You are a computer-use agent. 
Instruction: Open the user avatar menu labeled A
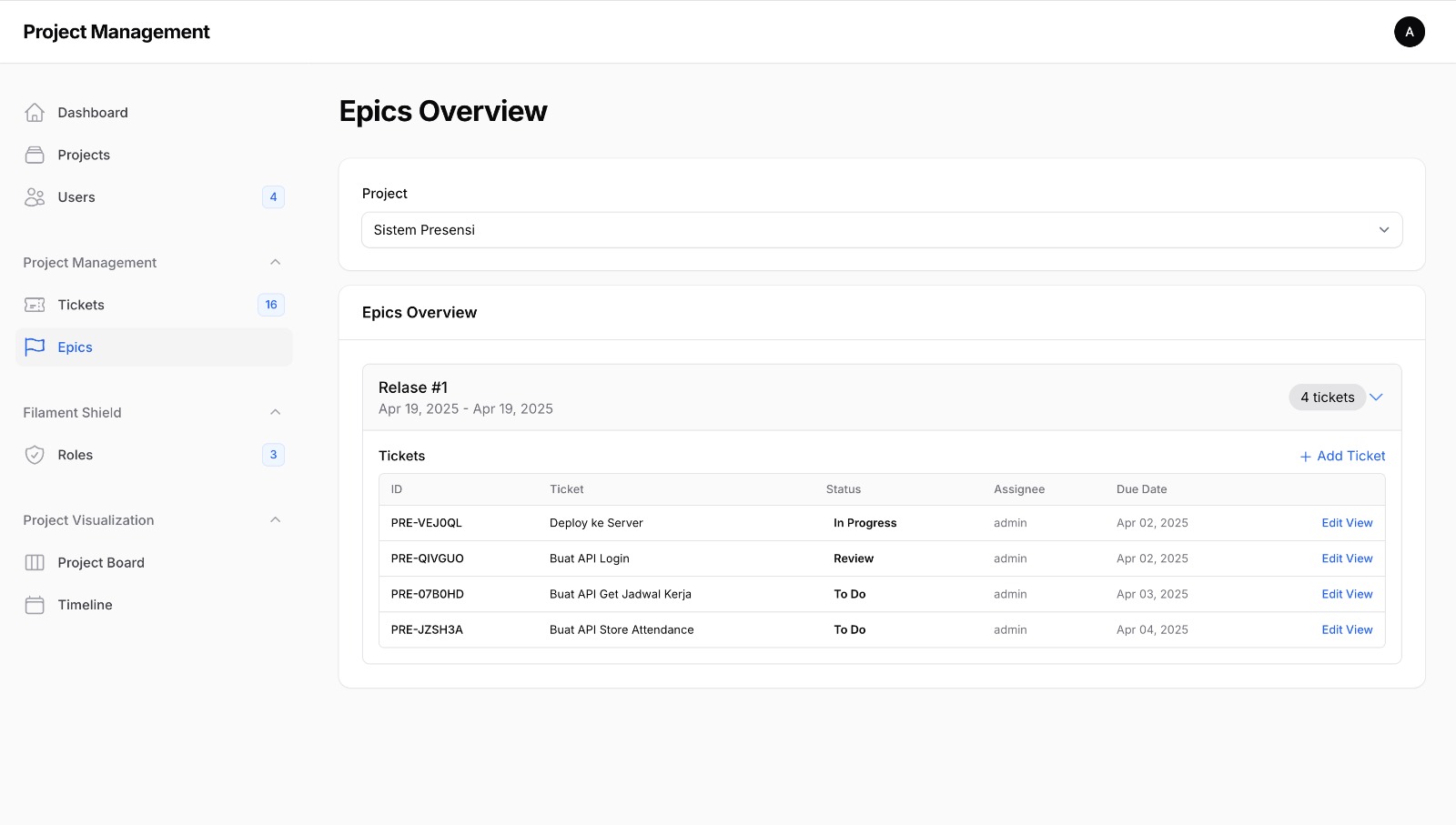1410,32
